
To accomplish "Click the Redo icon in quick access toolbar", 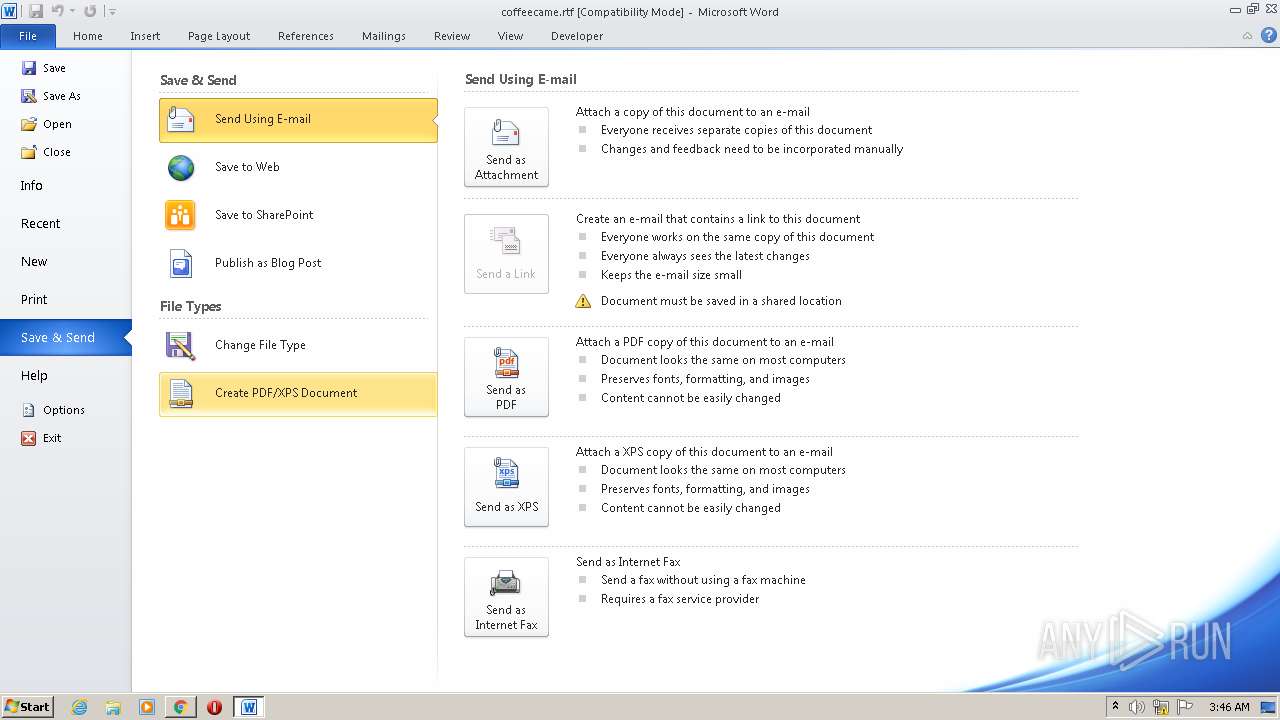I will (90, 11).
